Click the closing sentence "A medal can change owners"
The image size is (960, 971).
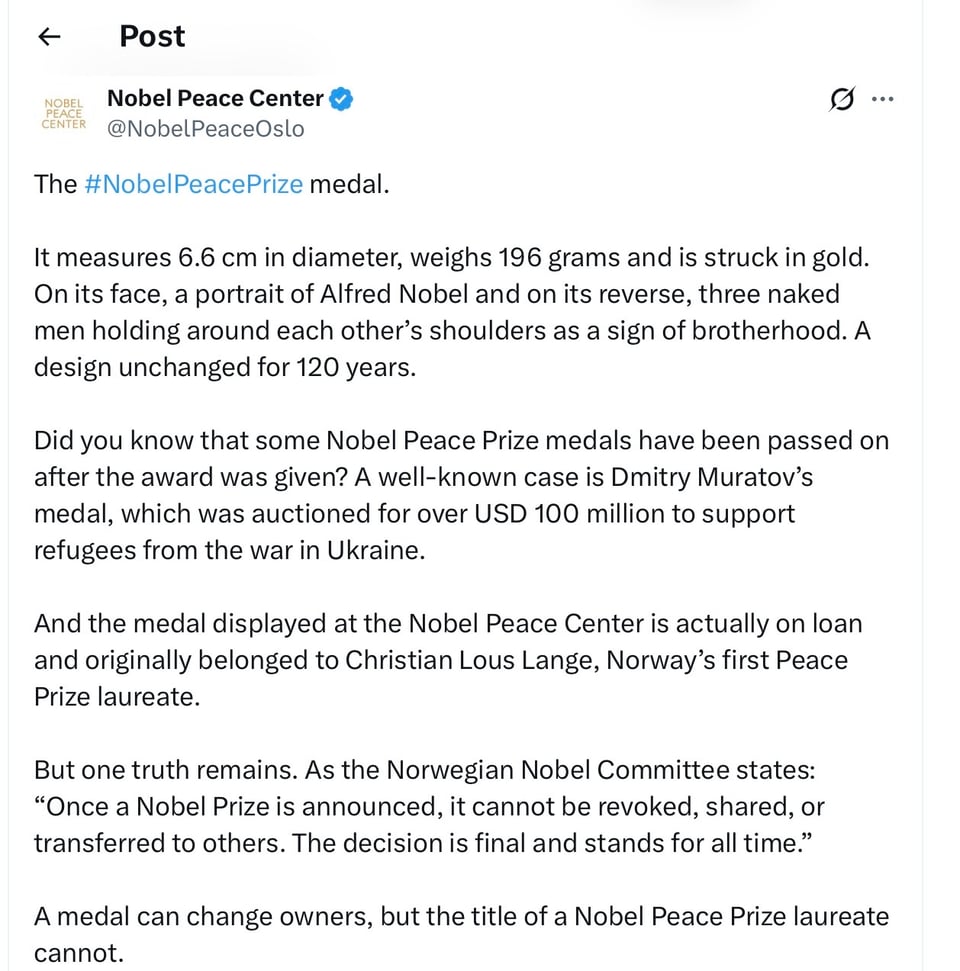tap(460, 934)
